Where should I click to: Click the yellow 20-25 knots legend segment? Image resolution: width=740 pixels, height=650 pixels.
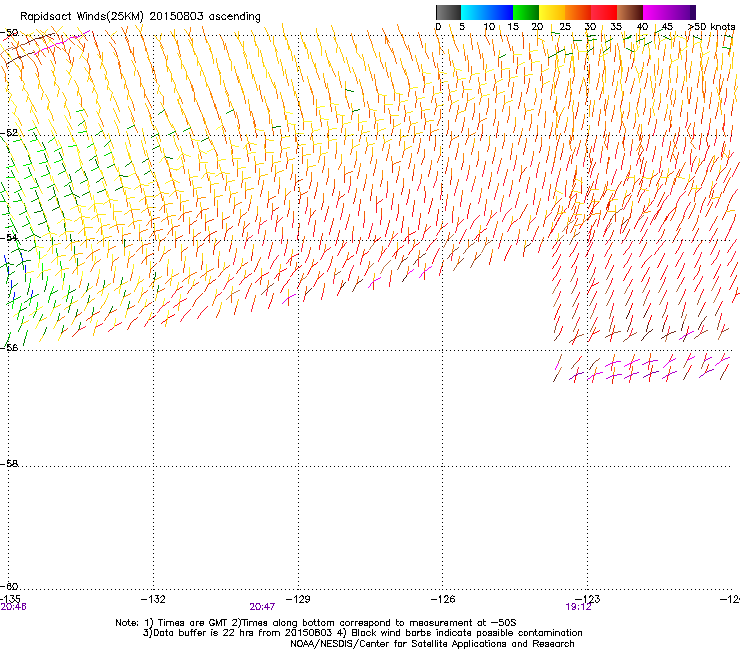pos(552,12)
